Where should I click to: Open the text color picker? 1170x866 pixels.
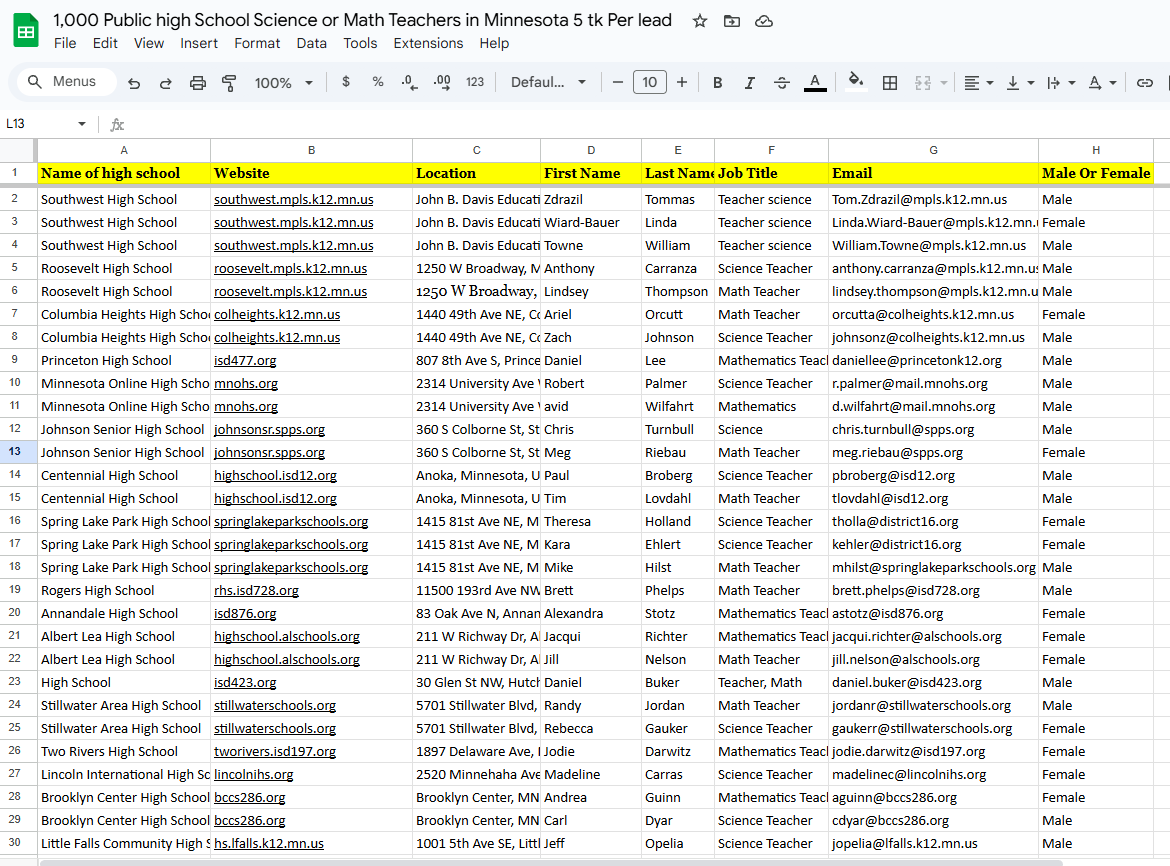point(815,83)
